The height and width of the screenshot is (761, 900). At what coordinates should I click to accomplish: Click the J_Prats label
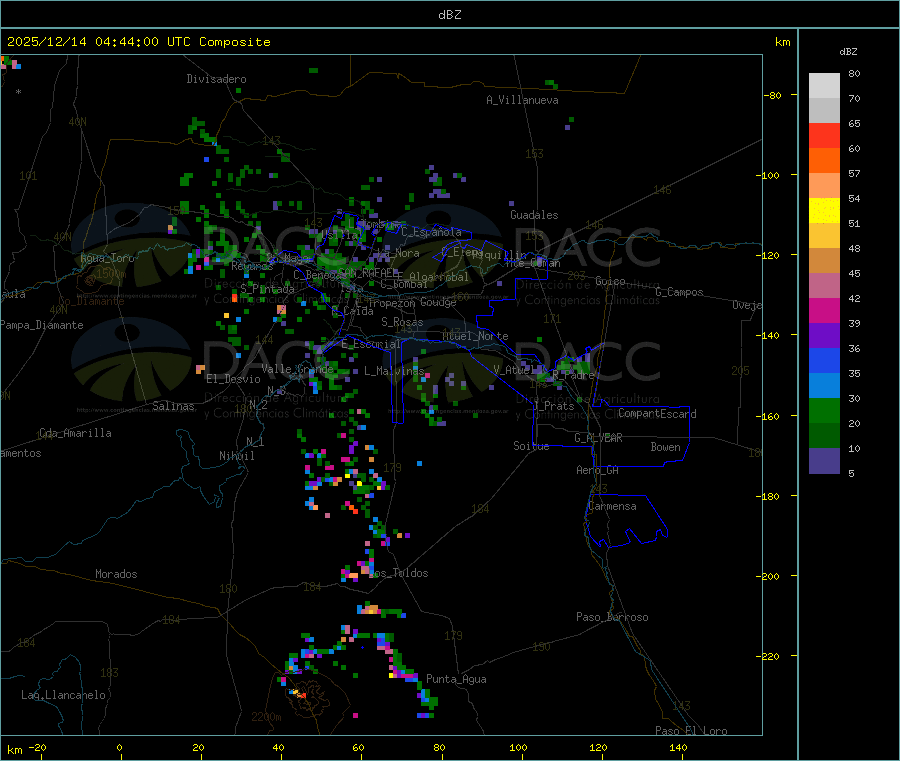coord(553,405)
